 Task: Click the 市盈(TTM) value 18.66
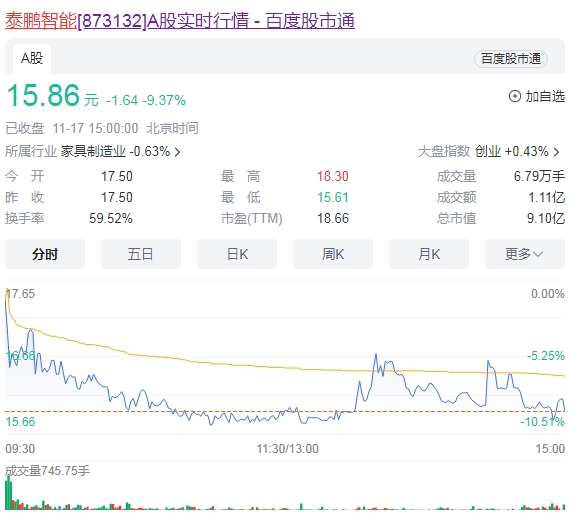click(333, 218)
